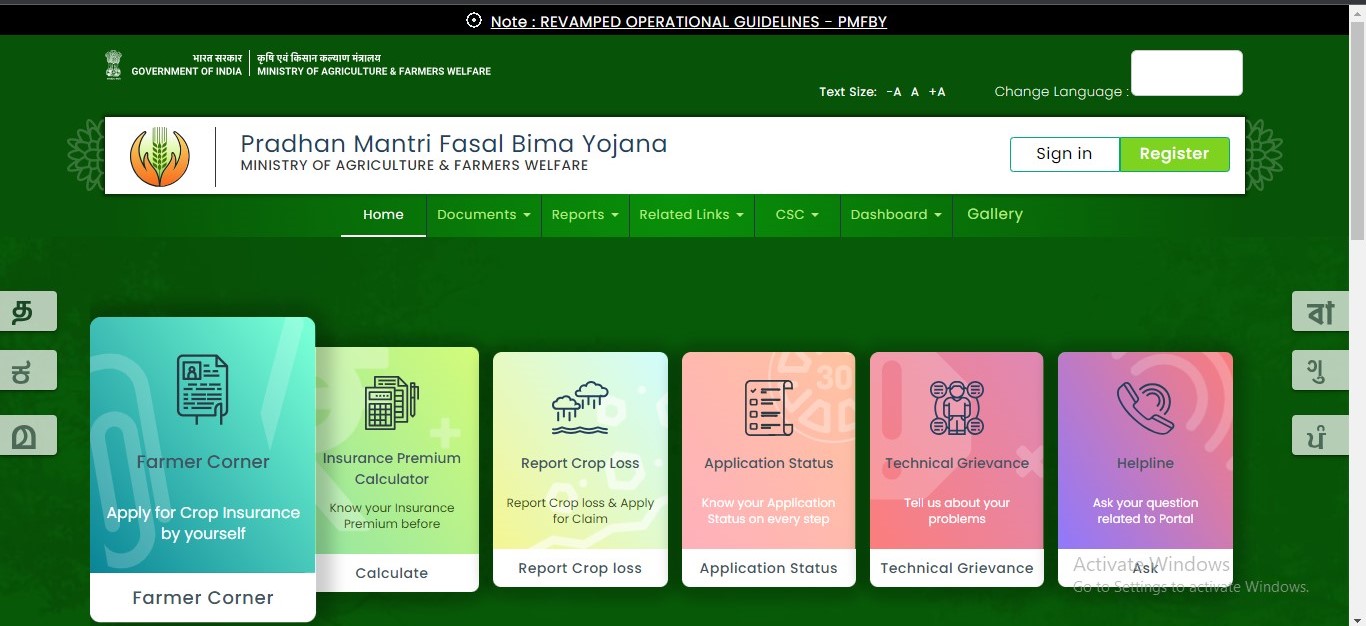1366x626 pixels.
Task: Click 'Pradhan Mantri Fasal Bima Yojana' title
Action: [x=454, y=144]
